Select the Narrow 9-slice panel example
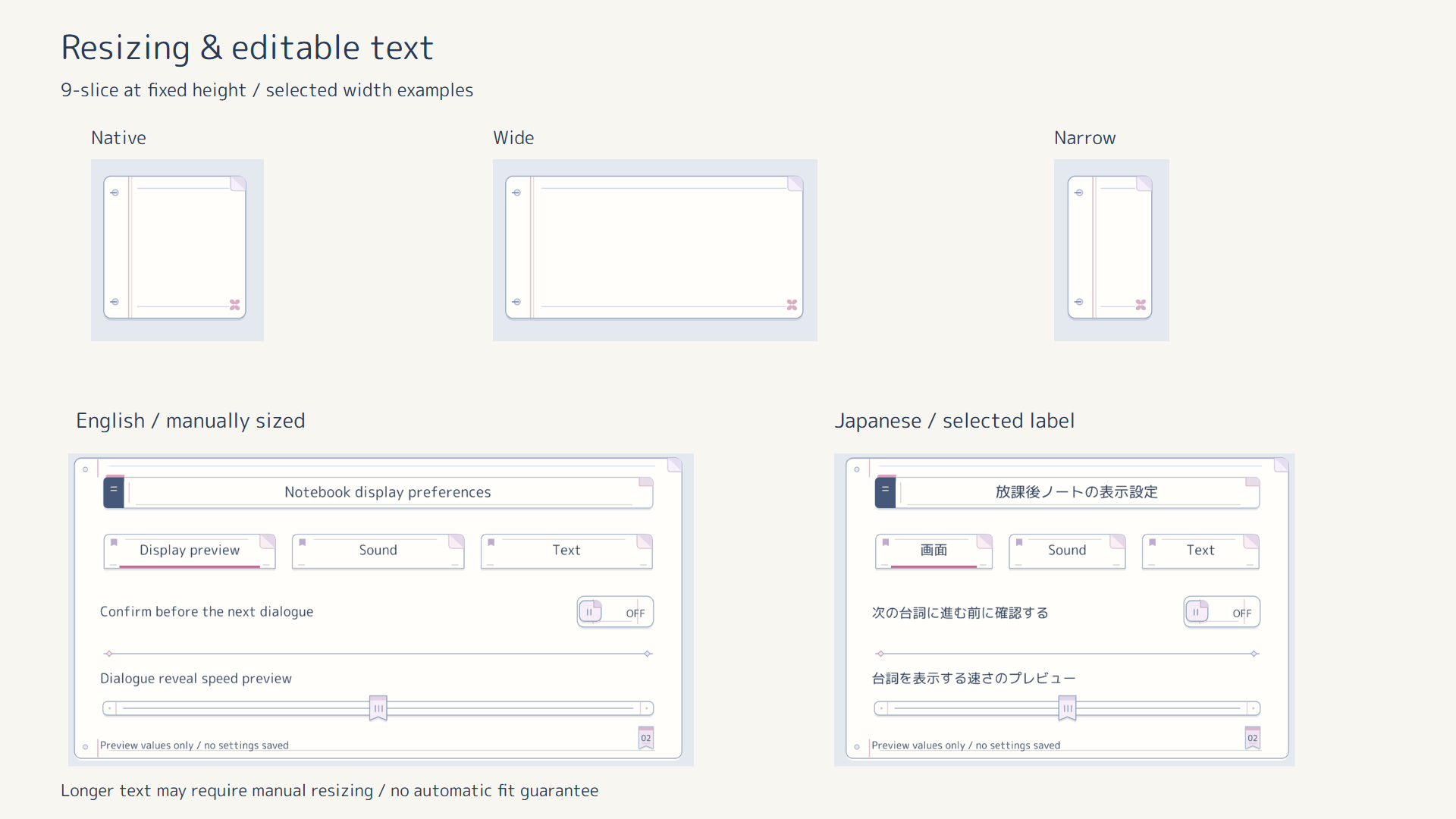Image resolution: width=1456 pixels, height=819 pixels. pos(1110,247)
